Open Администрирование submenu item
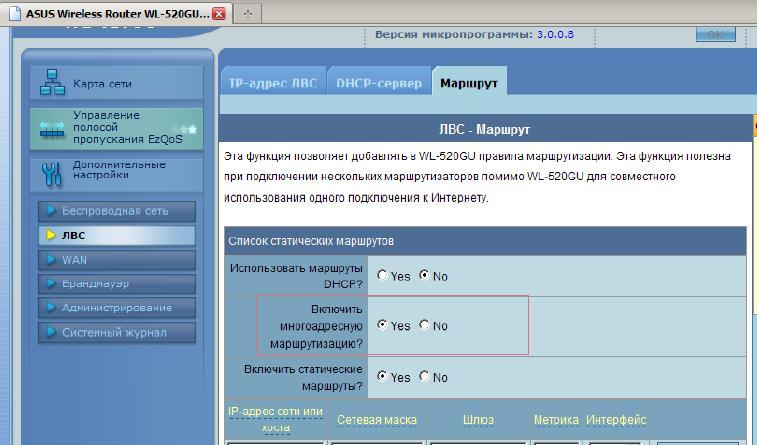The height and width of the screenshot is (445, 757). (x=117, y=307)
